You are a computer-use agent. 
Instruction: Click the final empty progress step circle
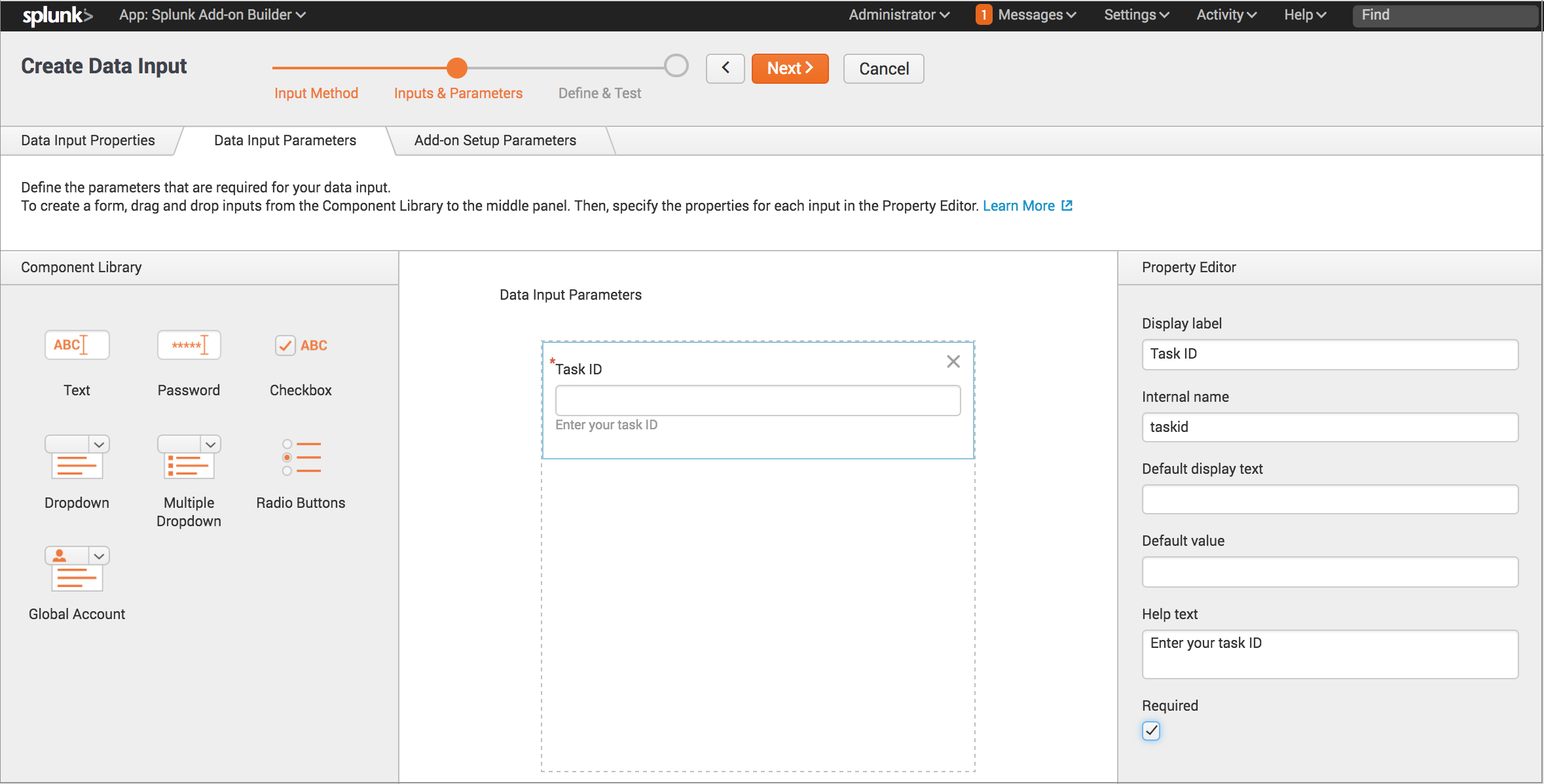click(x=676, y=65)
